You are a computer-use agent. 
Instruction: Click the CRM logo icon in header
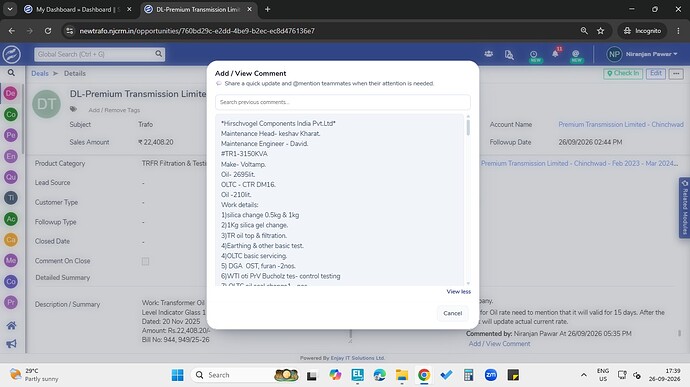click(x=11, y=55)
